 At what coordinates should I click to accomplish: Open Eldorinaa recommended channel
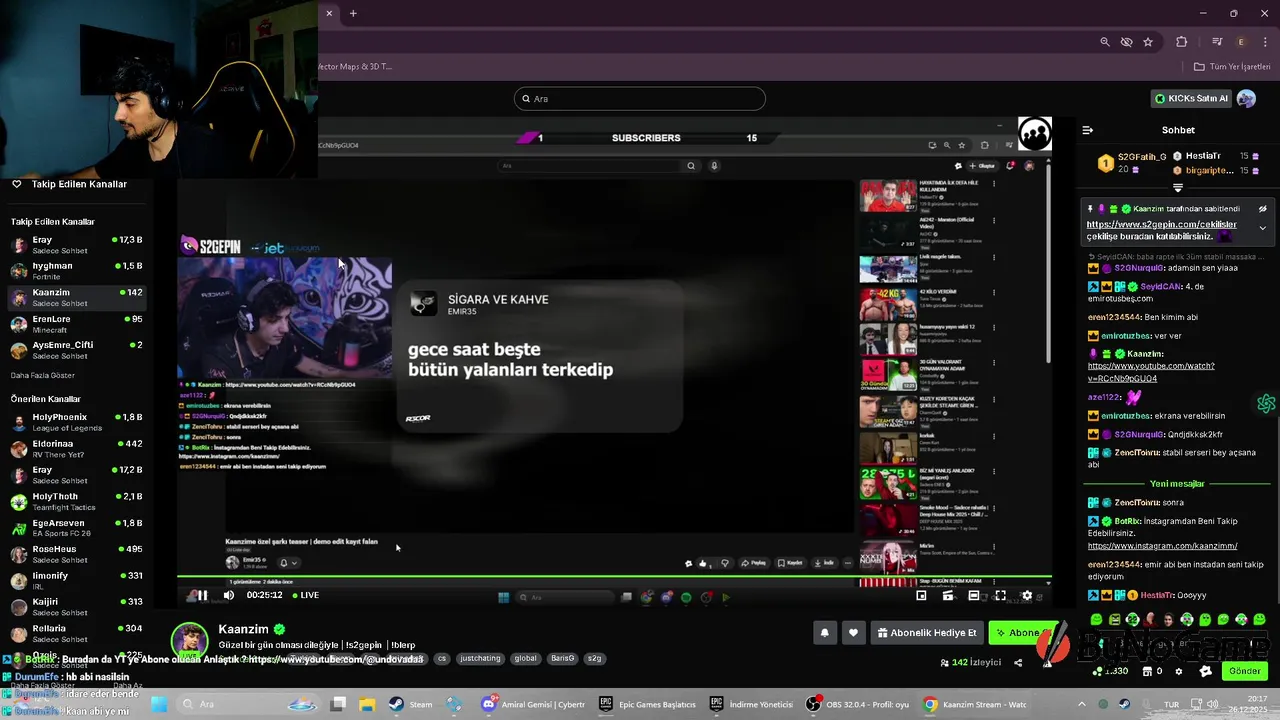pos(78,448)
